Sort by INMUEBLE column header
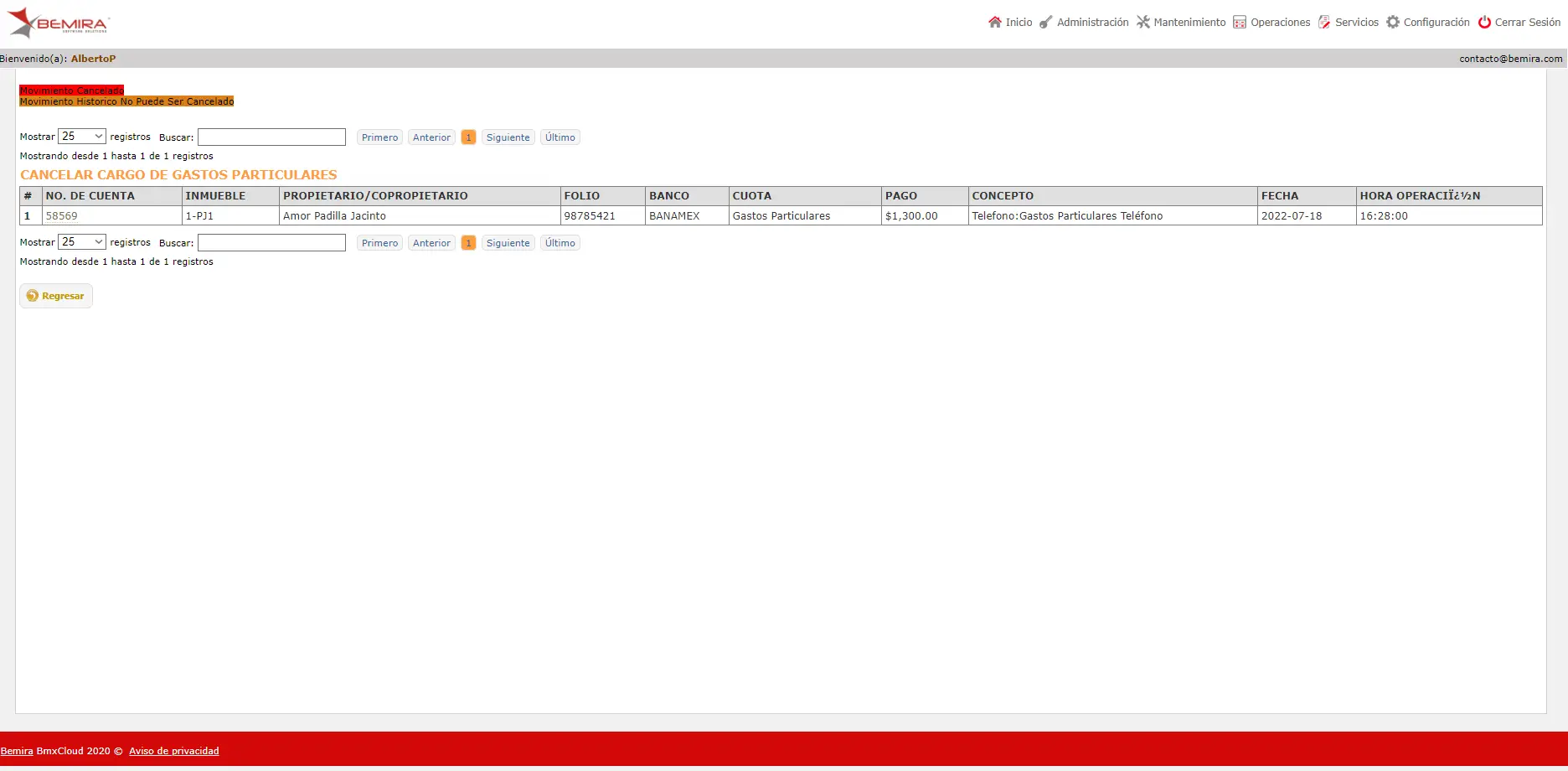The height and width of the screenshot is (771, 1568). [x=230, y=196]
